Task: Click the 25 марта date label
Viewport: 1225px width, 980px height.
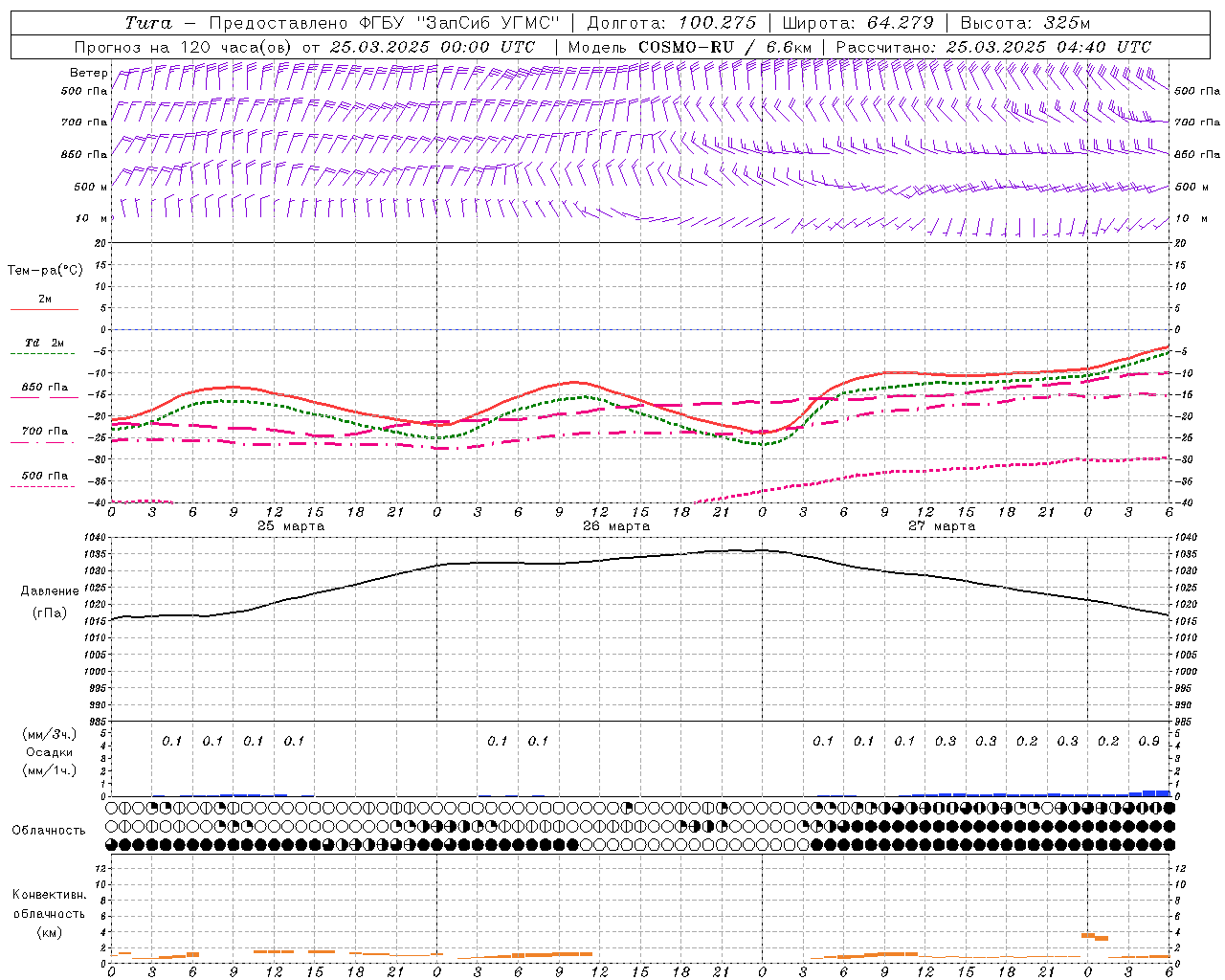Action: click(291, 526)
